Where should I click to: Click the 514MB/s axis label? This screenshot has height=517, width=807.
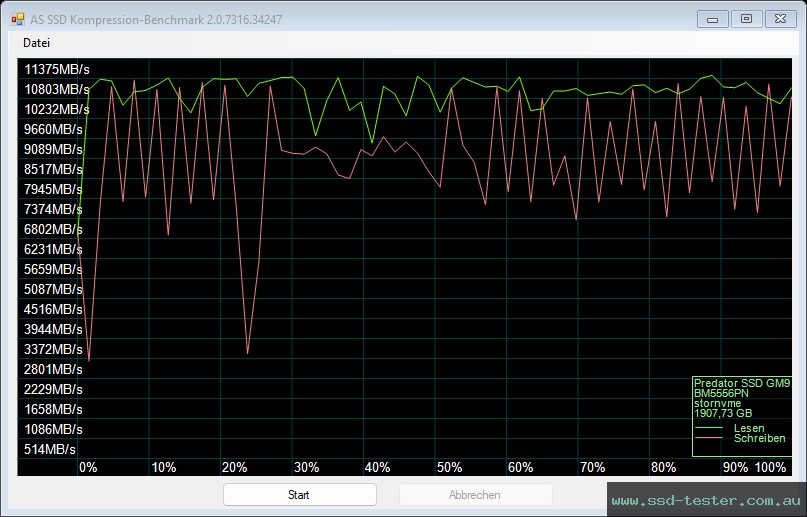click(x=50, y=450)
